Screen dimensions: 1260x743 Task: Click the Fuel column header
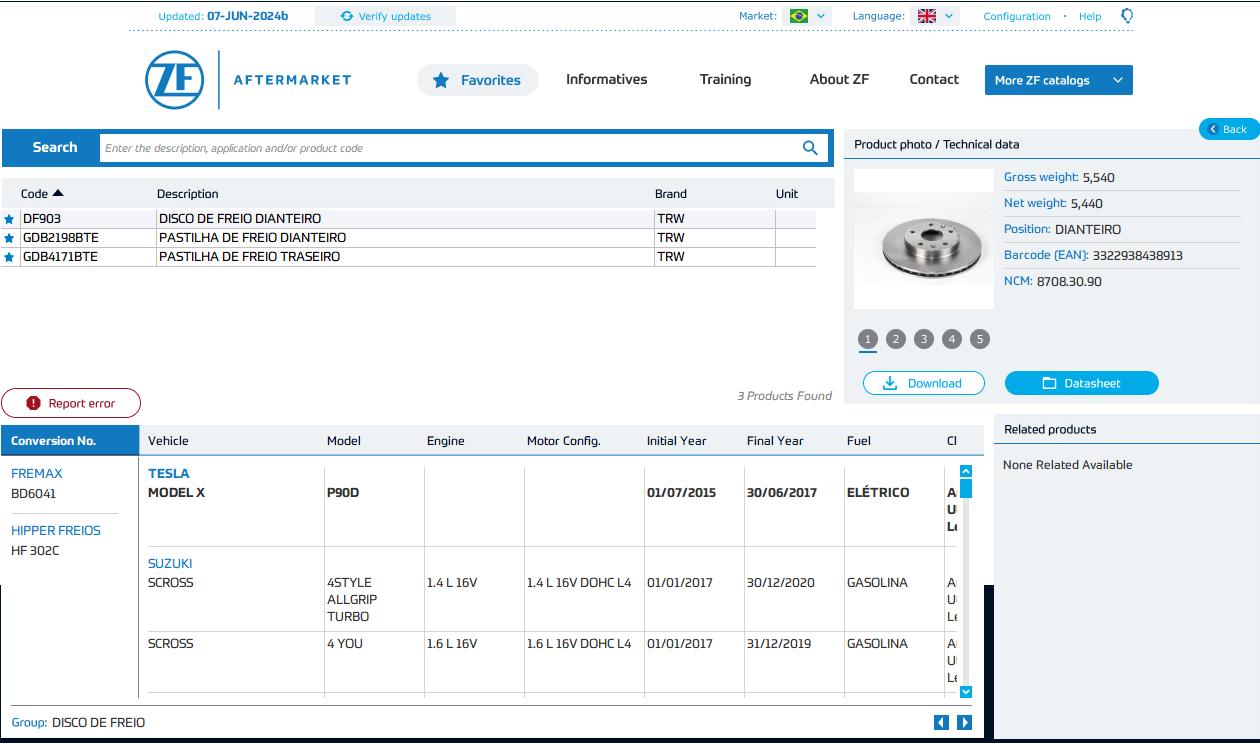tap(859, 441)
